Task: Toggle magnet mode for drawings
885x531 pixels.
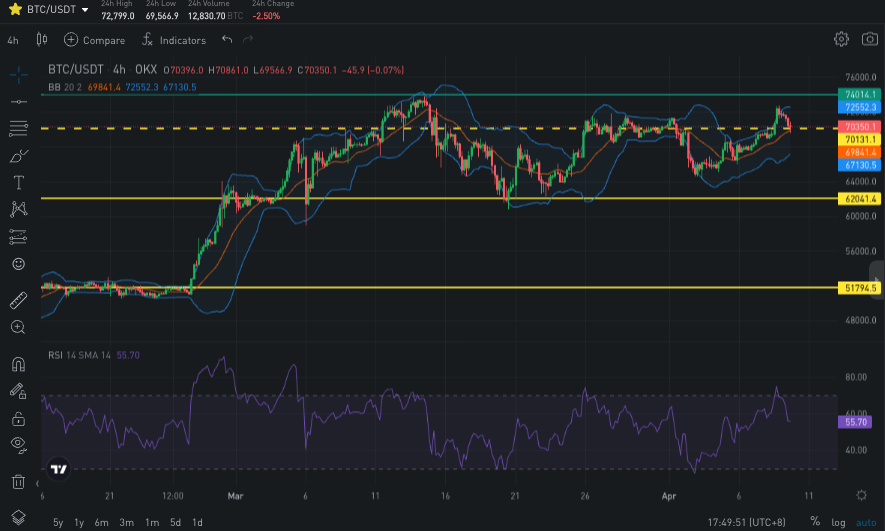Action: point(18,364)
